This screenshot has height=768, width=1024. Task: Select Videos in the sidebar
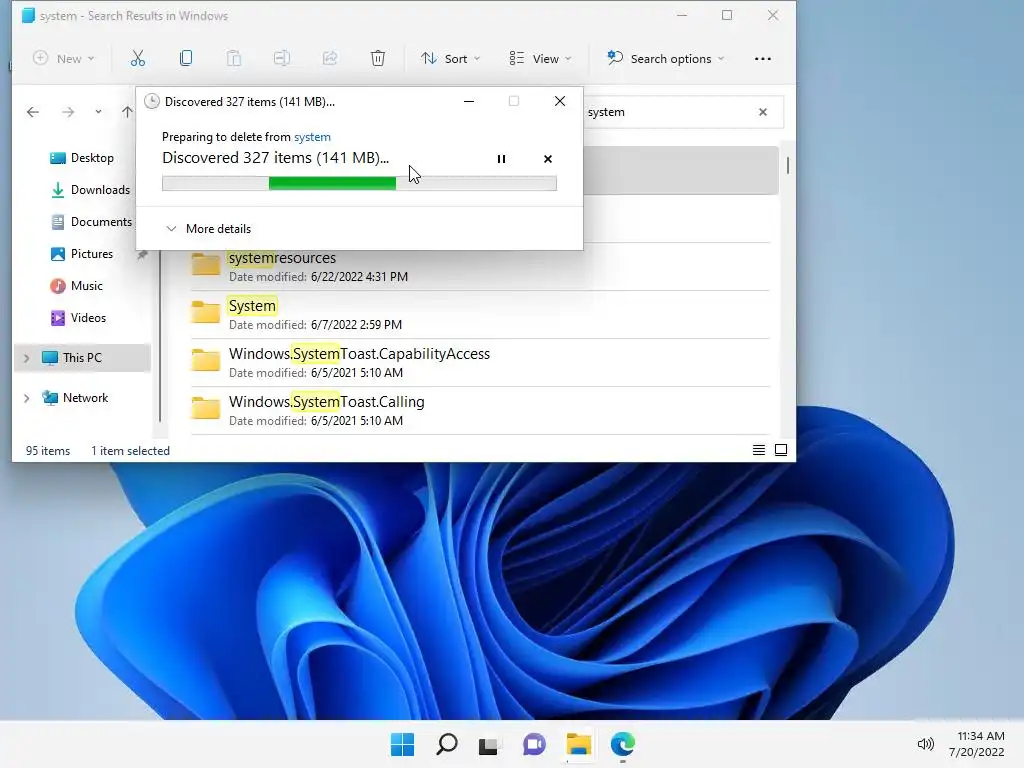[78, 318]
